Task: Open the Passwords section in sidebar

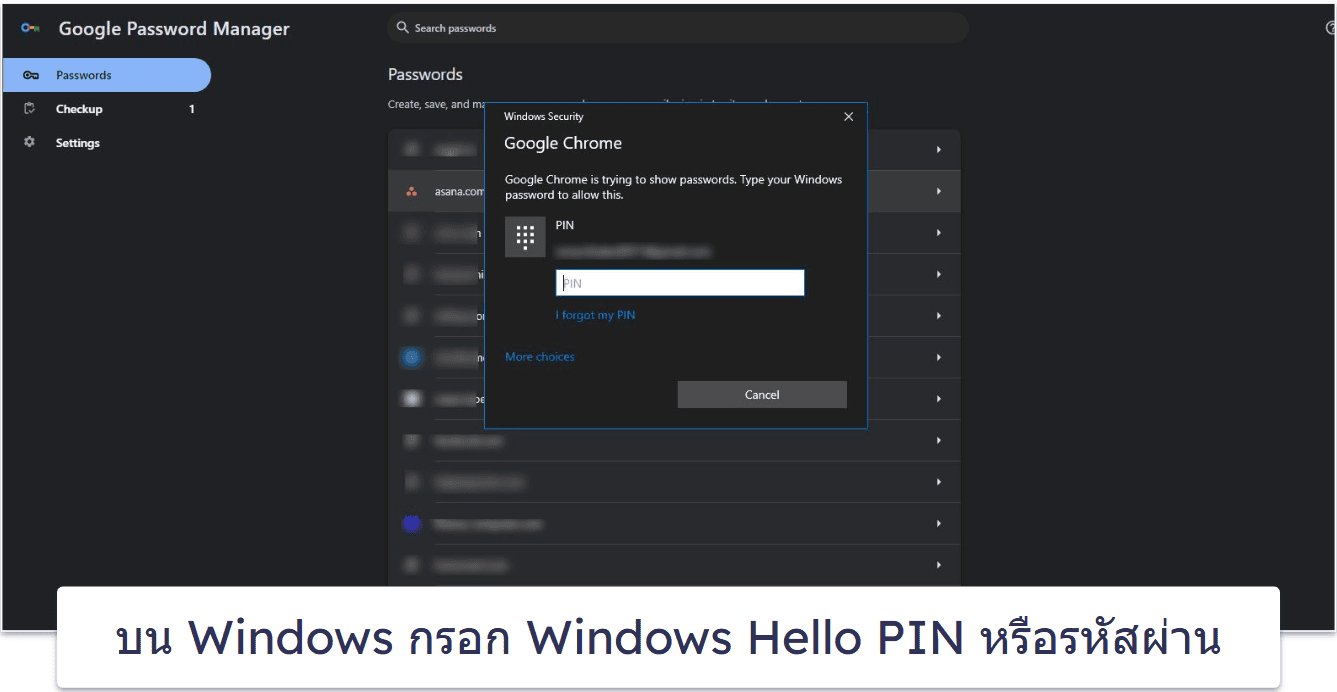Action: 106,75
